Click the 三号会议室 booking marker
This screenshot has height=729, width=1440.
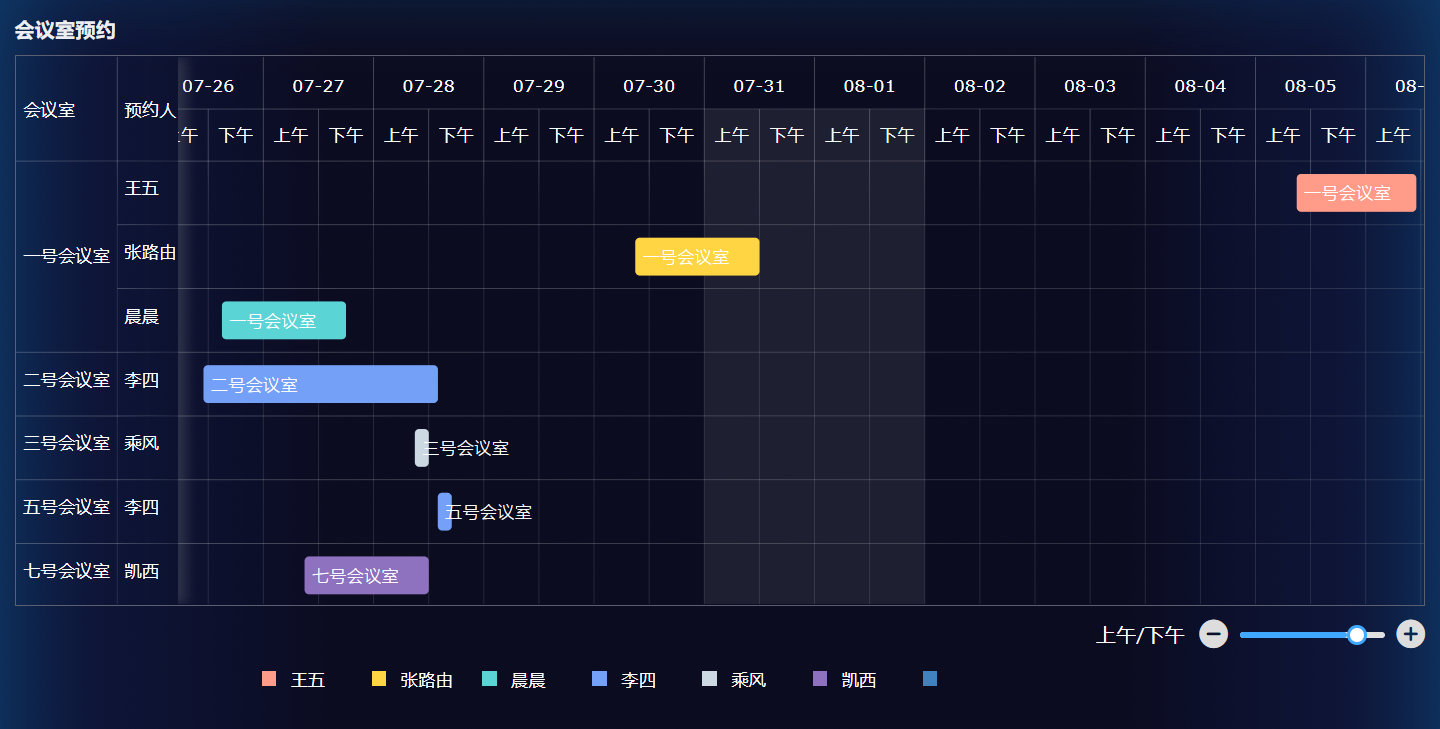point(422,448)
